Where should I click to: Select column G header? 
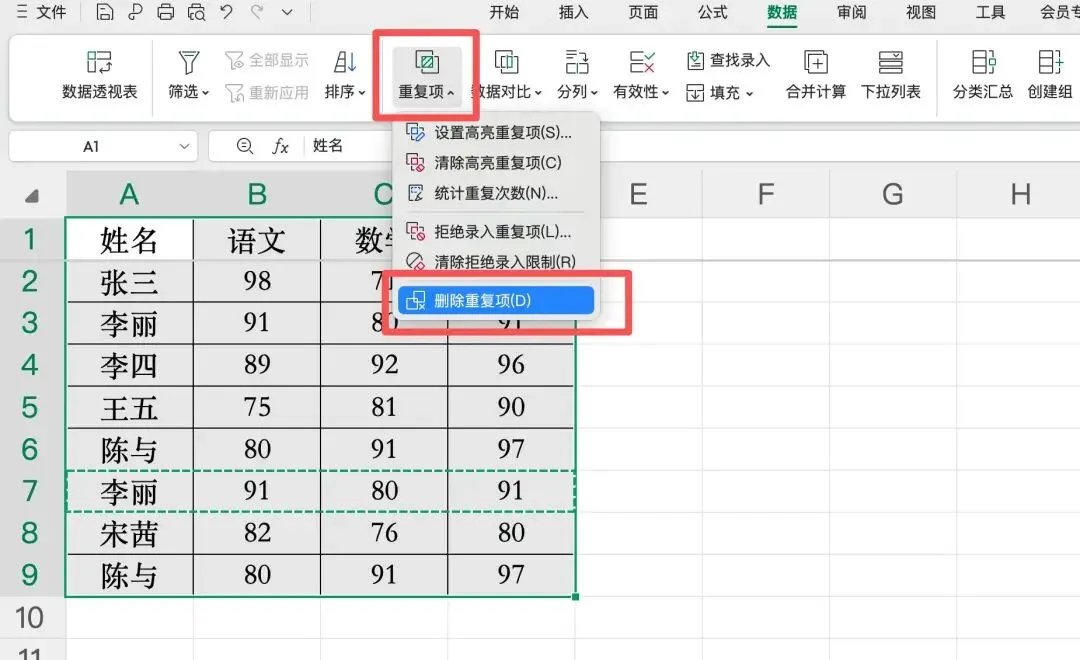pos(893,195)
